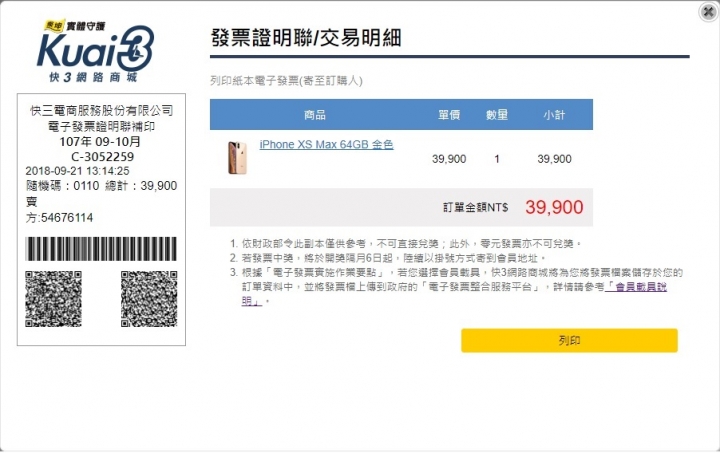Open the 會員載具說明 link
The image size is (720, 453).
coord(636,287)
